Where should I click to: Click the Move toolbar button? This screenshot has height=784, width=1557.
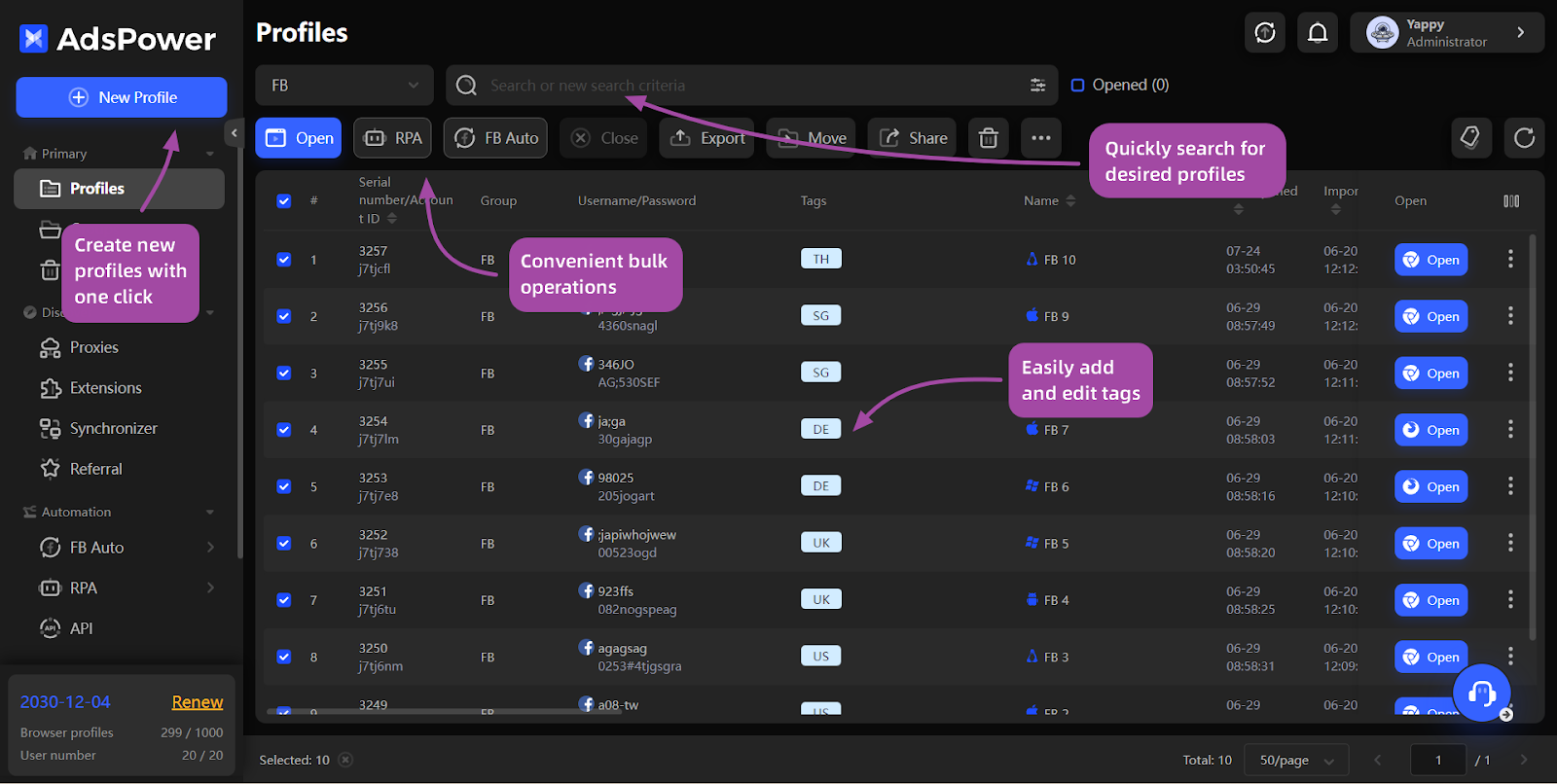tap(812, 138)
